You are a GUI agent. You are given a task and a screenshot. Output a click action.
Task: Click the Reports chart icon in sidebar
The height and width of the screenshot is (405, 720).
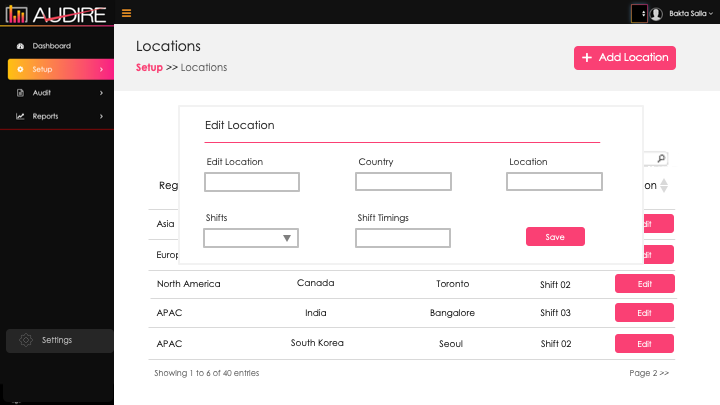click(21, 116)
